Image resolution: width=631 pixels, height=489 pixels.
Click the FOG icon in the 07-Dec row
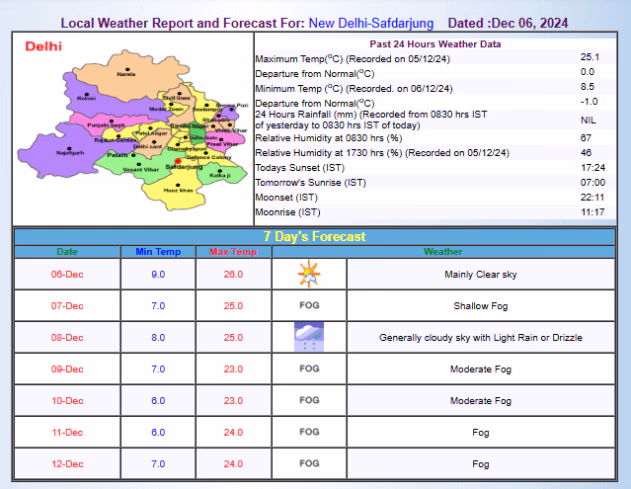(x=308, y=305)
